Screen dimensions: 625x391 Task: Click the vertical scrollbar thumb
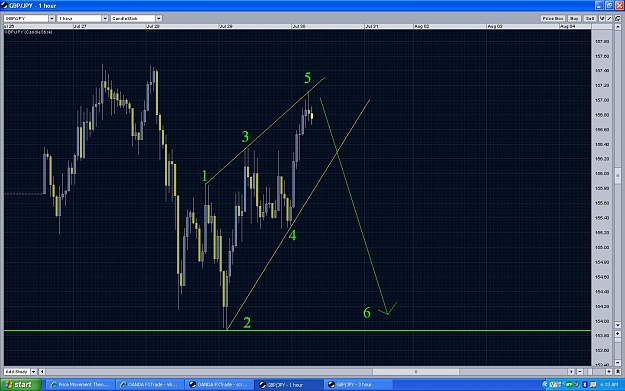(x=618, y=175)
